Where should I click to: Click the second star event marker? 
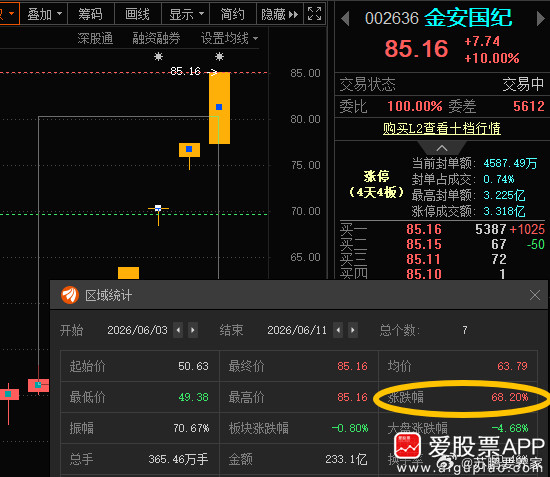coord(220,56)
